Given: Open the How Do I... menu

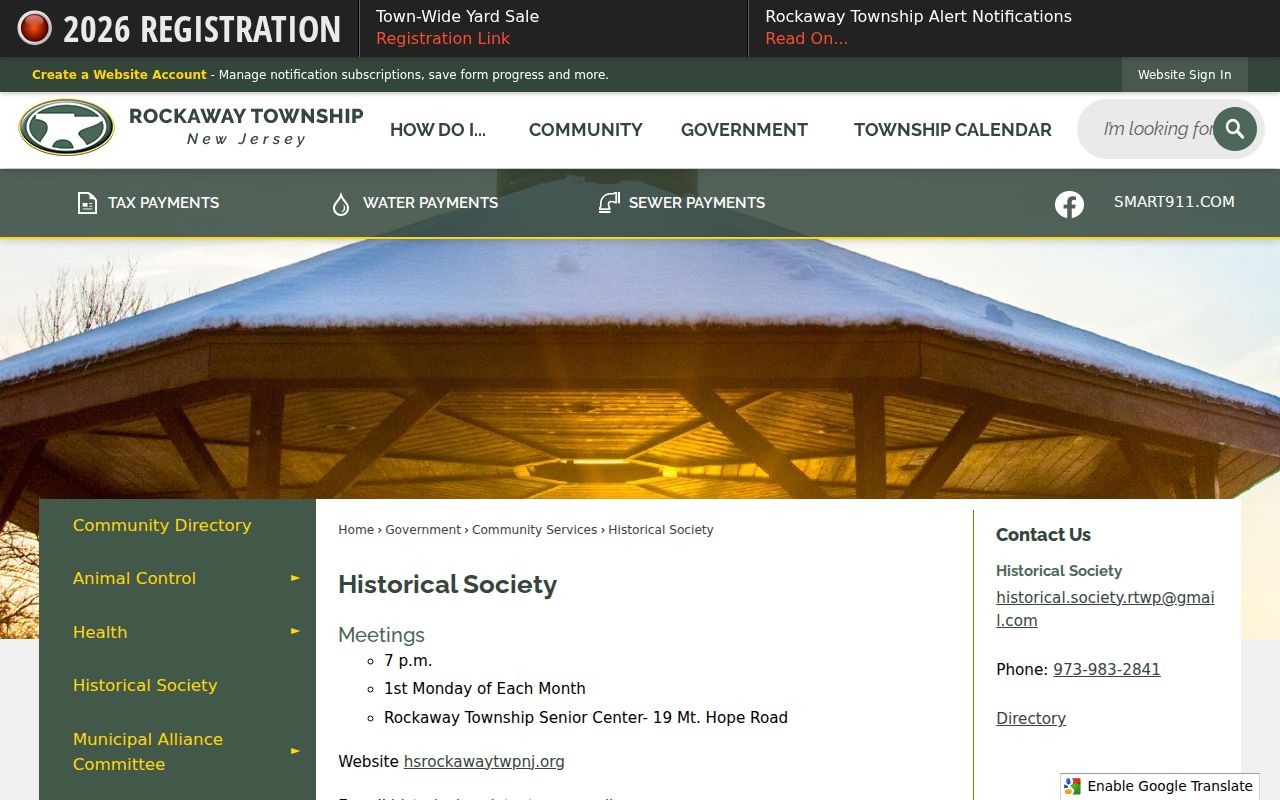Looking at the screenshot, I should (438, 130).
